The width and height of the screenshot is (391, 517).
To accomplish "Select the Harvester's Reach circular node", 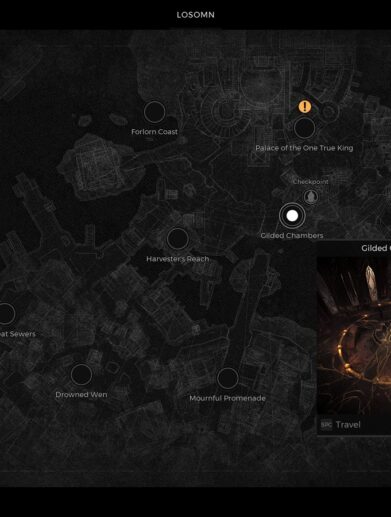I will pyautogui.click(x=178, y=239).
